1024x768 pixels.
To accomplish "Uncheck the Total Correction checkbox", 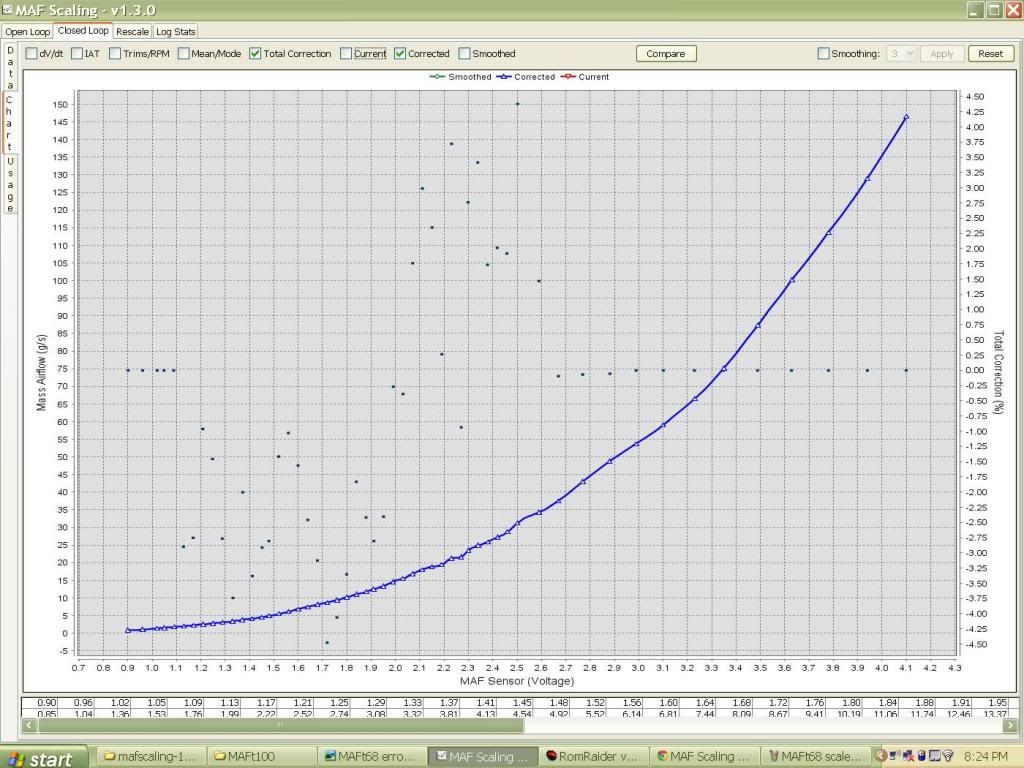I will [256, 54].
